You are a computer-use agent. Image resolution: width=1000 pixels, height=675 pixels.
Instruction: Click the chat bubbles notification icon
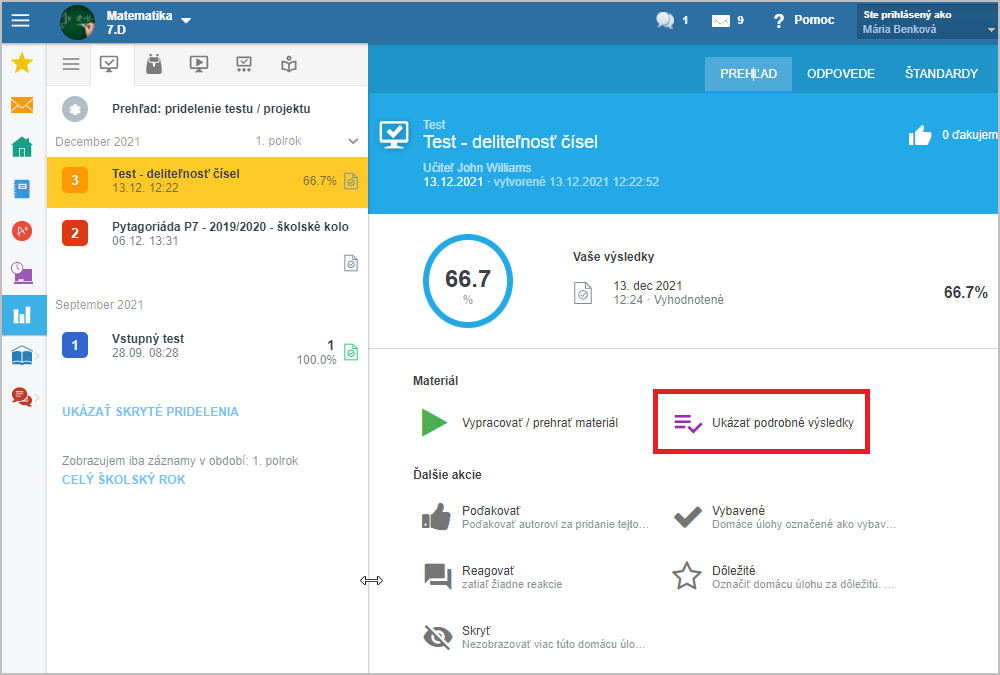click(x=665, y=20)
